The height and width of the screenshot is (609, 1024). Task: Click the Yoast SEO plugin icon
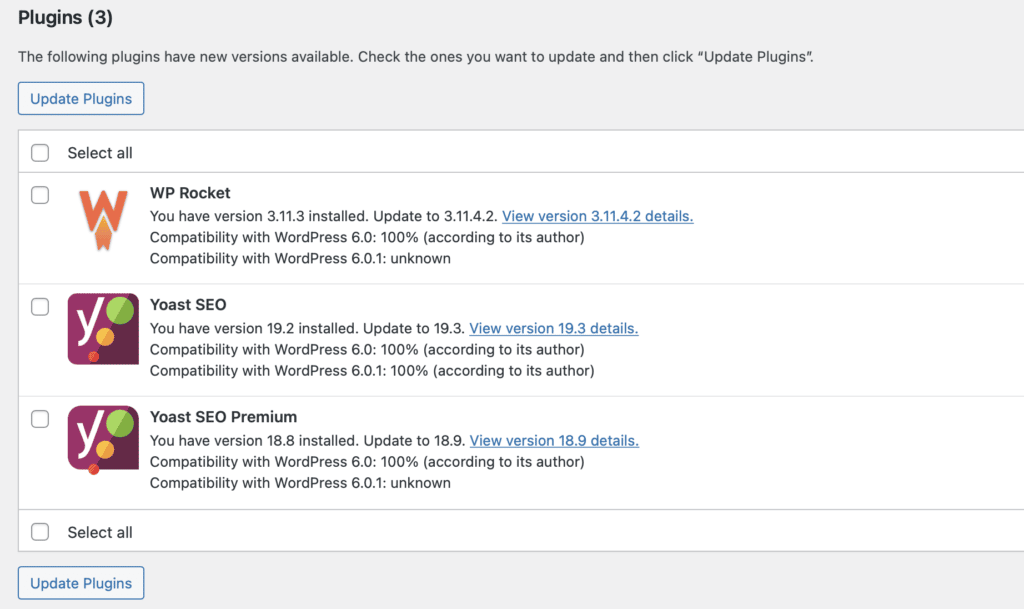click(102, 328)
